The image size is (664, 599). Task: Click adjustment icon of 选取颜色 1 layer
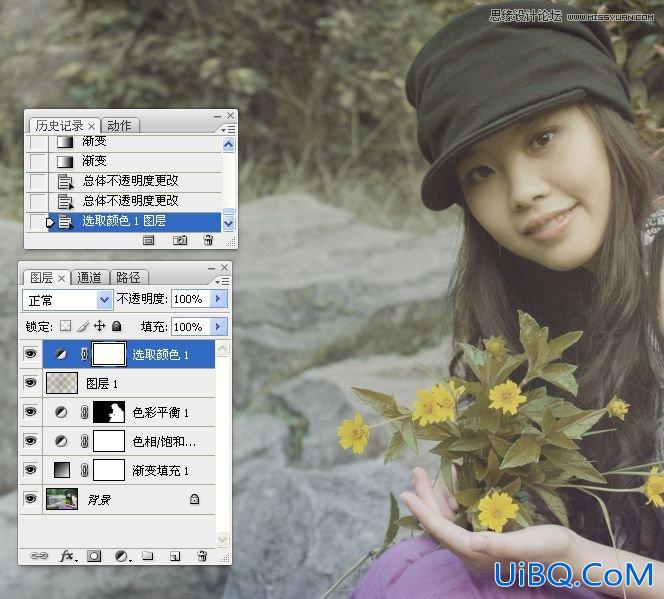pyautogui.click(x=61, y=354)
